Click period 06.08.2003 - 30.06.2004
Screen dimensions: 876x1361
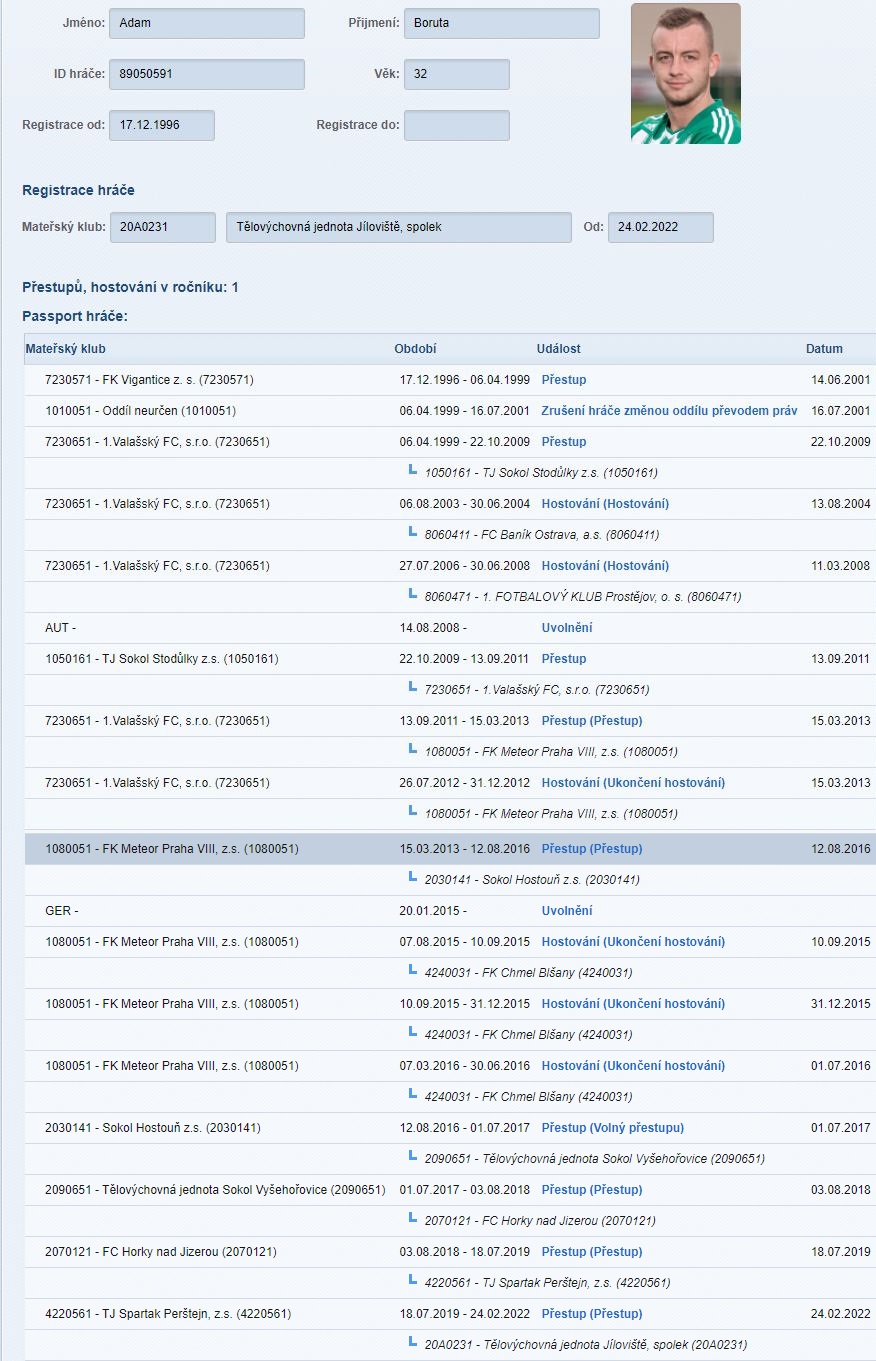point(465,504)
